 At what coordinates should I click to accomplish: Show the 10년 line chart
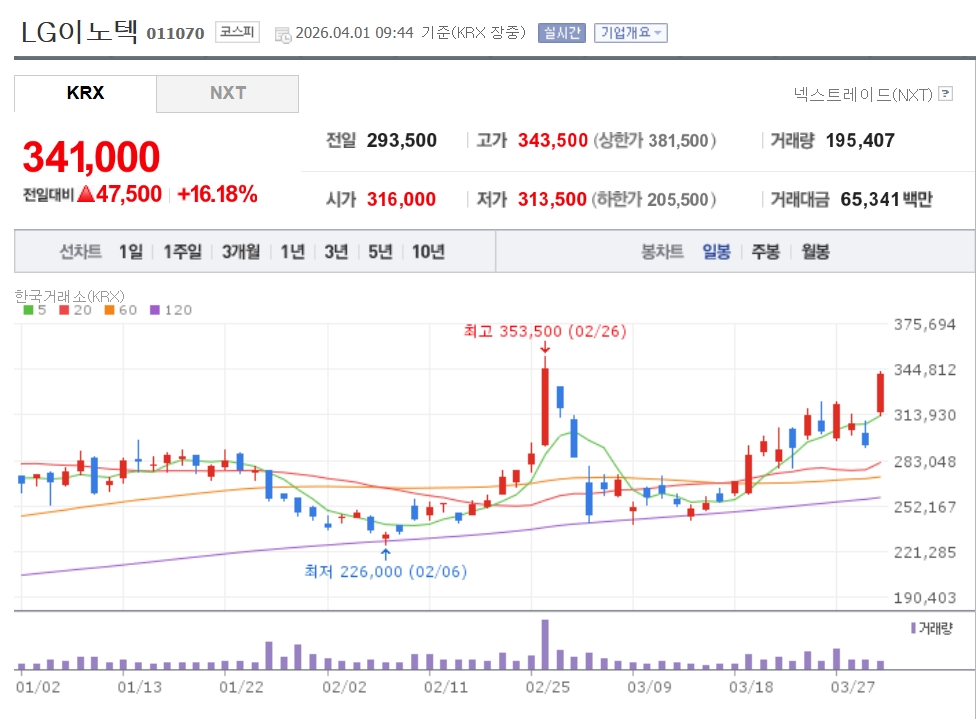click(x=427, y=252)
